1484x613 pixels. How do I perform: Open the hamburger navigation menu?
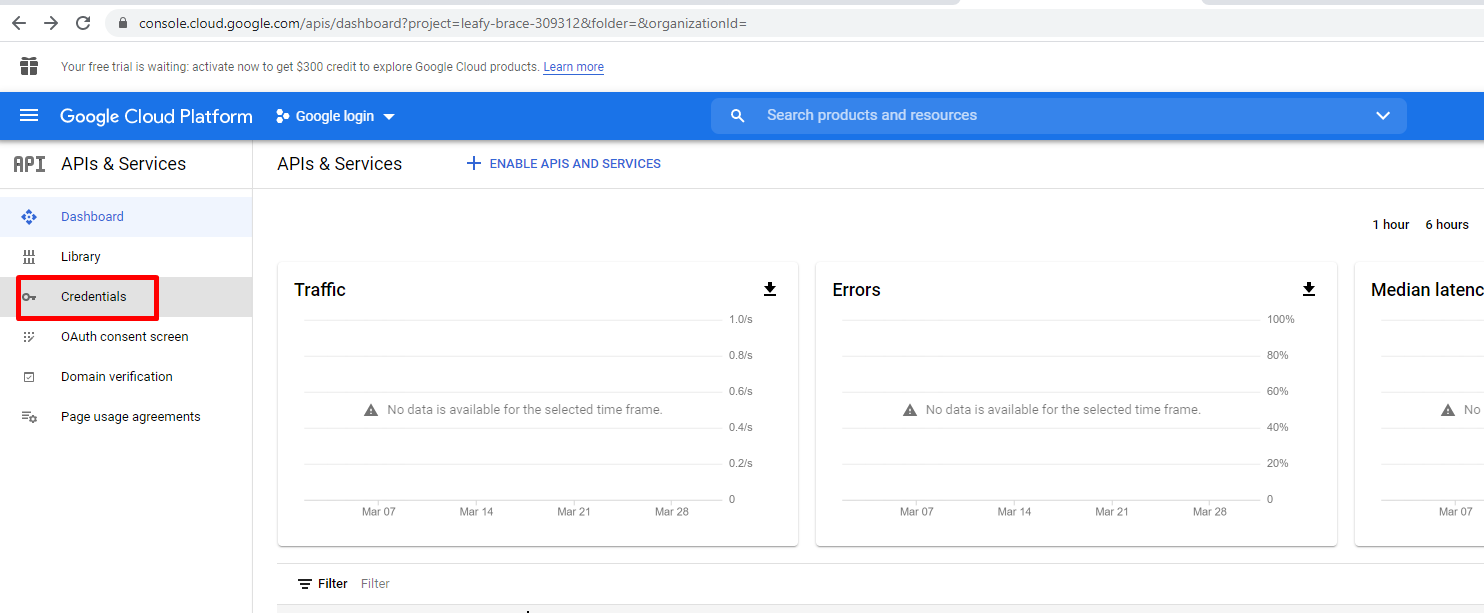[29, 116]
